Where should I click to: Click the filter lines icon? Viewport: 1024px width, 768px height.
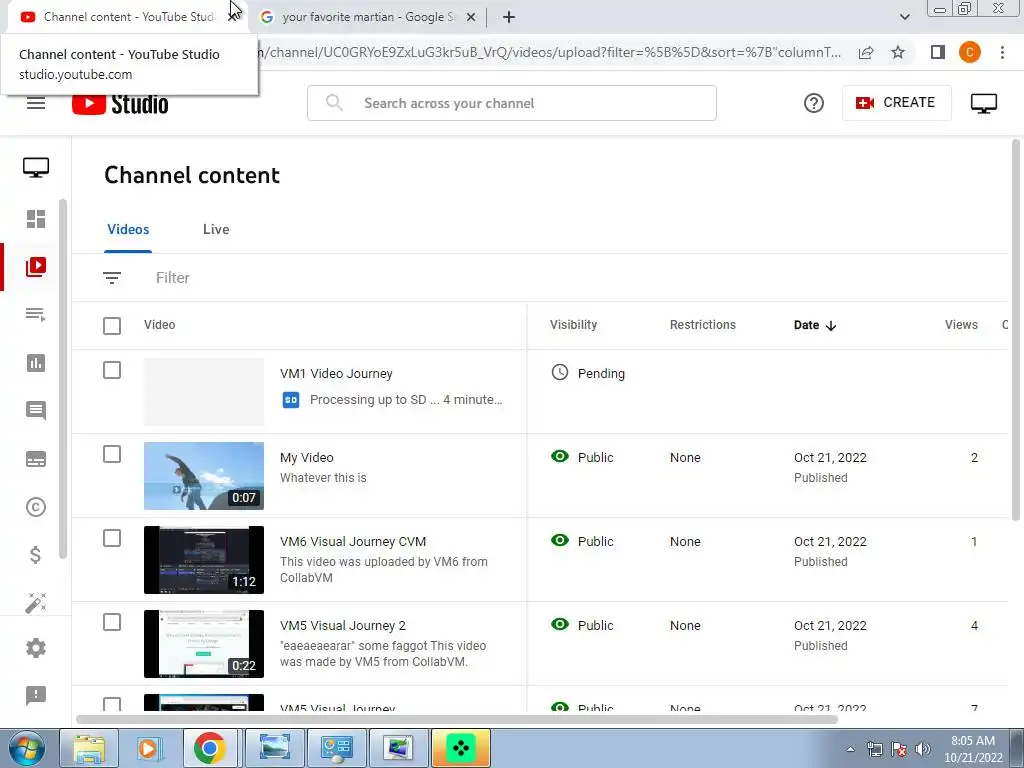coord(112,278)
